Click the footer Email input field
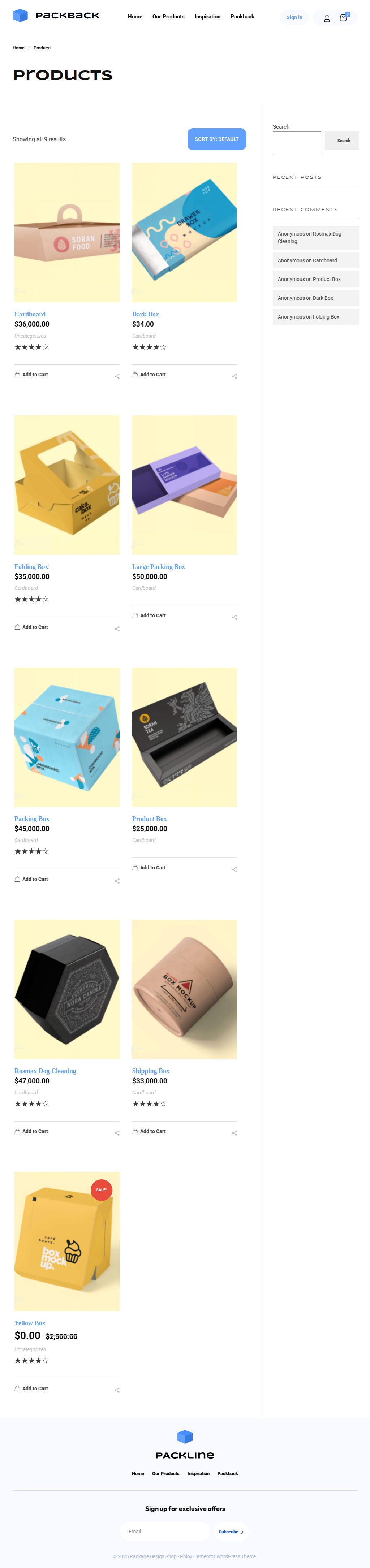The image size is (370, 1568). [165, 1532]
